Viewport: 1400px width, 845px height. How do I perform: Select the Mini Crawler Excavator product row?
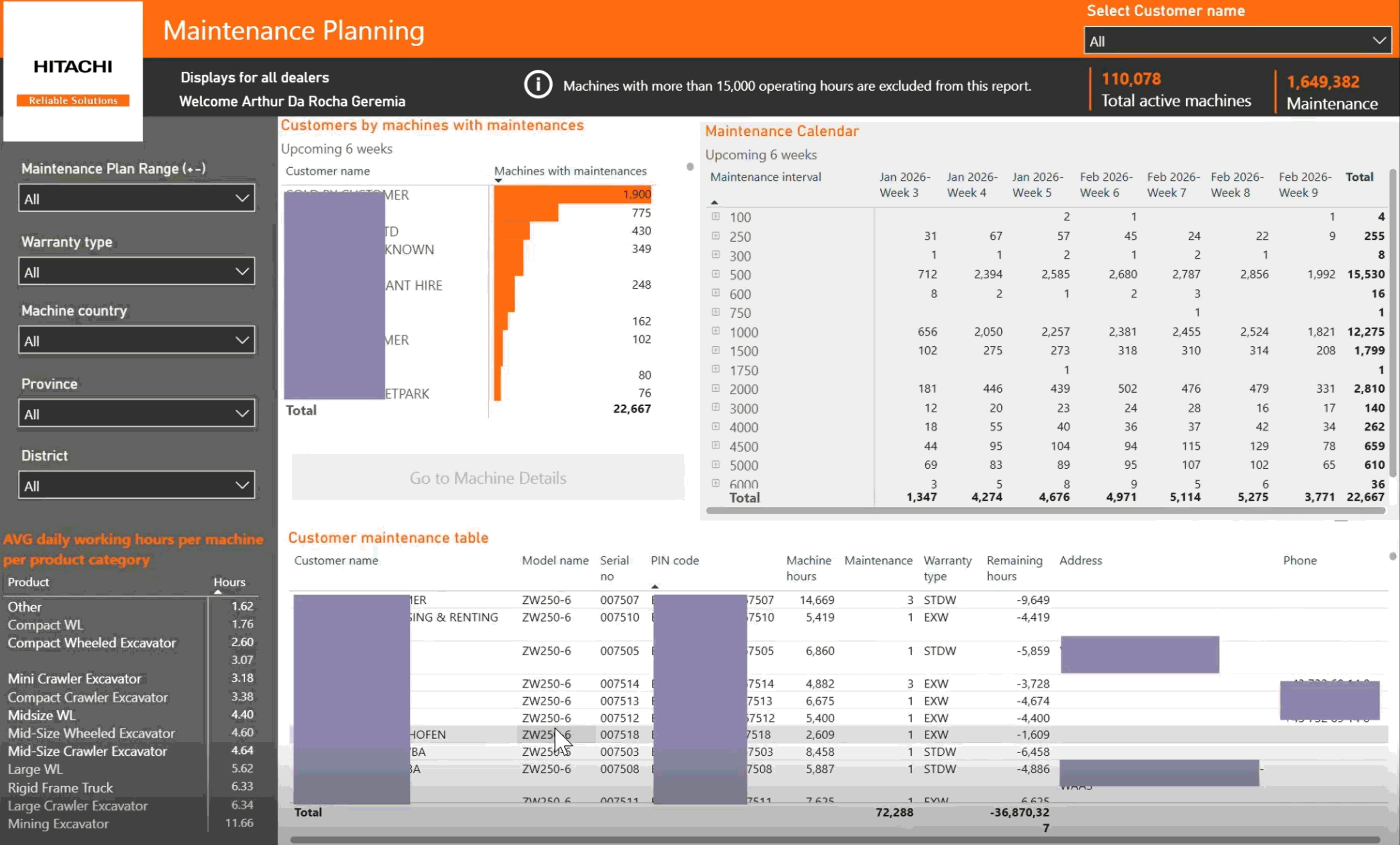click(130, 678)
